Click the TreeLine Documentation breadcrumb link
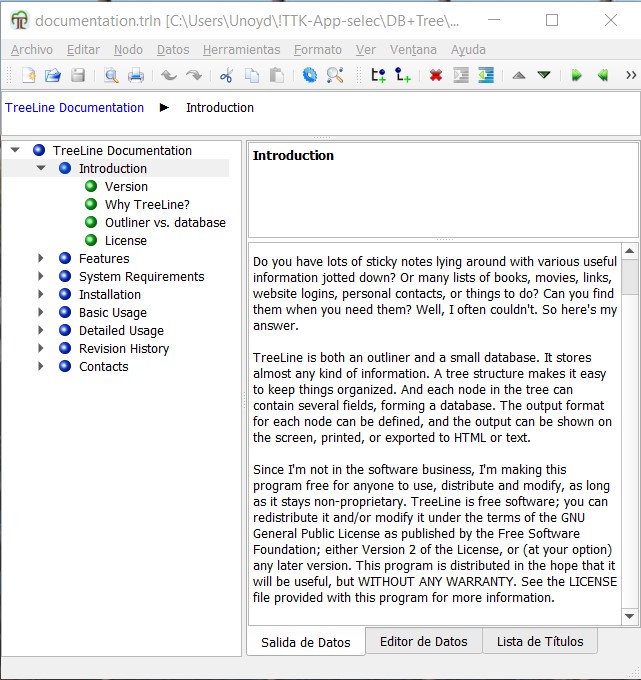The image size is (641, 680). tap(74, 108)
